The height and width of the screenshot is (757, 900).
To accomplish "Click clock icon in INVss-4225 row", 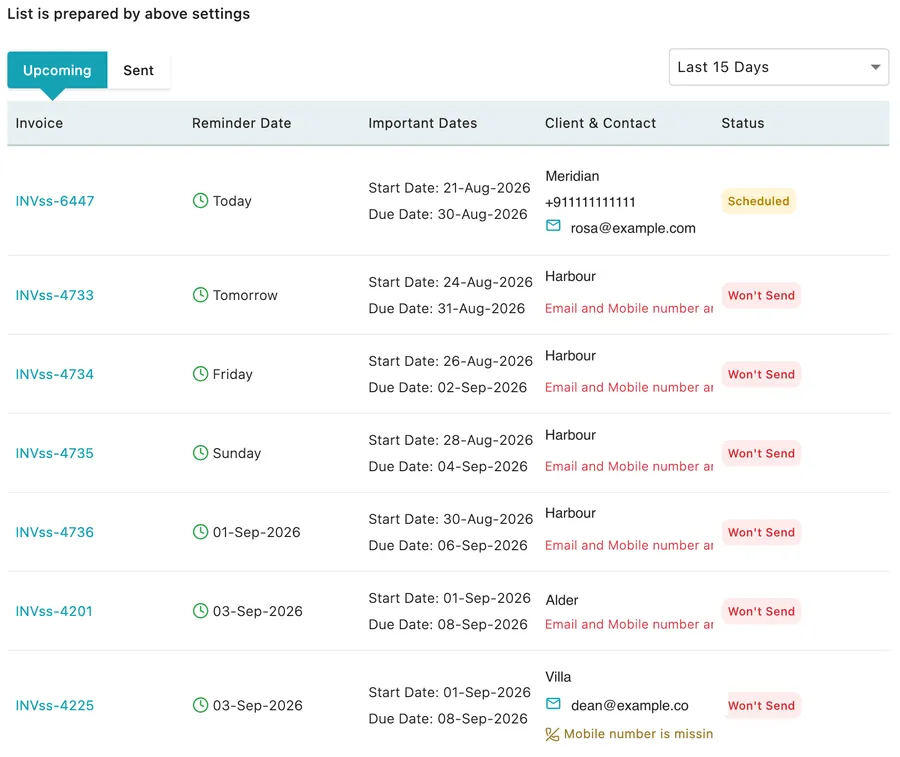I will tap(200, 705).
